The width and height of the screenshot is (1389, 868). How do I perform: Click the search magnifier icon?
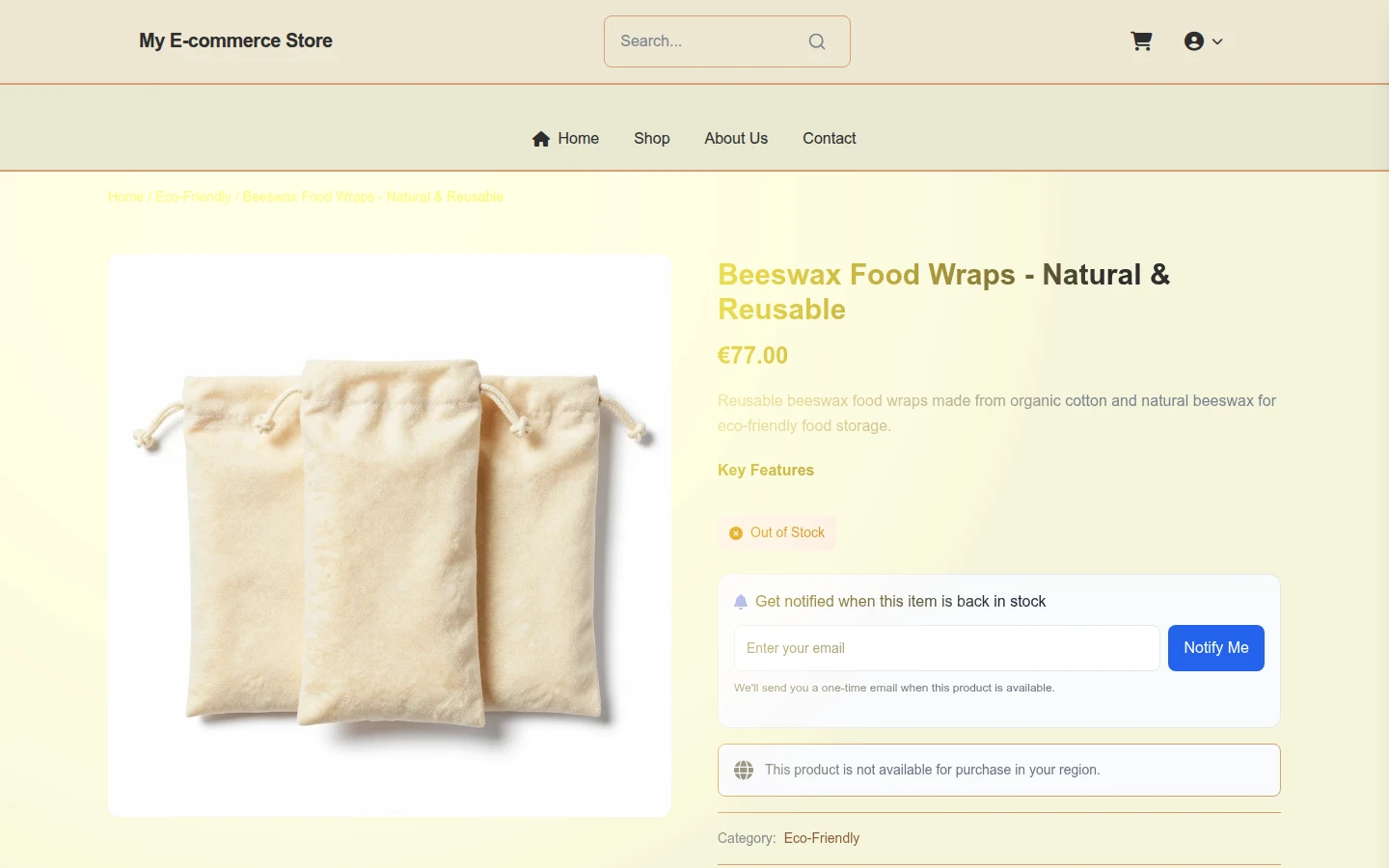(x=817, y=41)
